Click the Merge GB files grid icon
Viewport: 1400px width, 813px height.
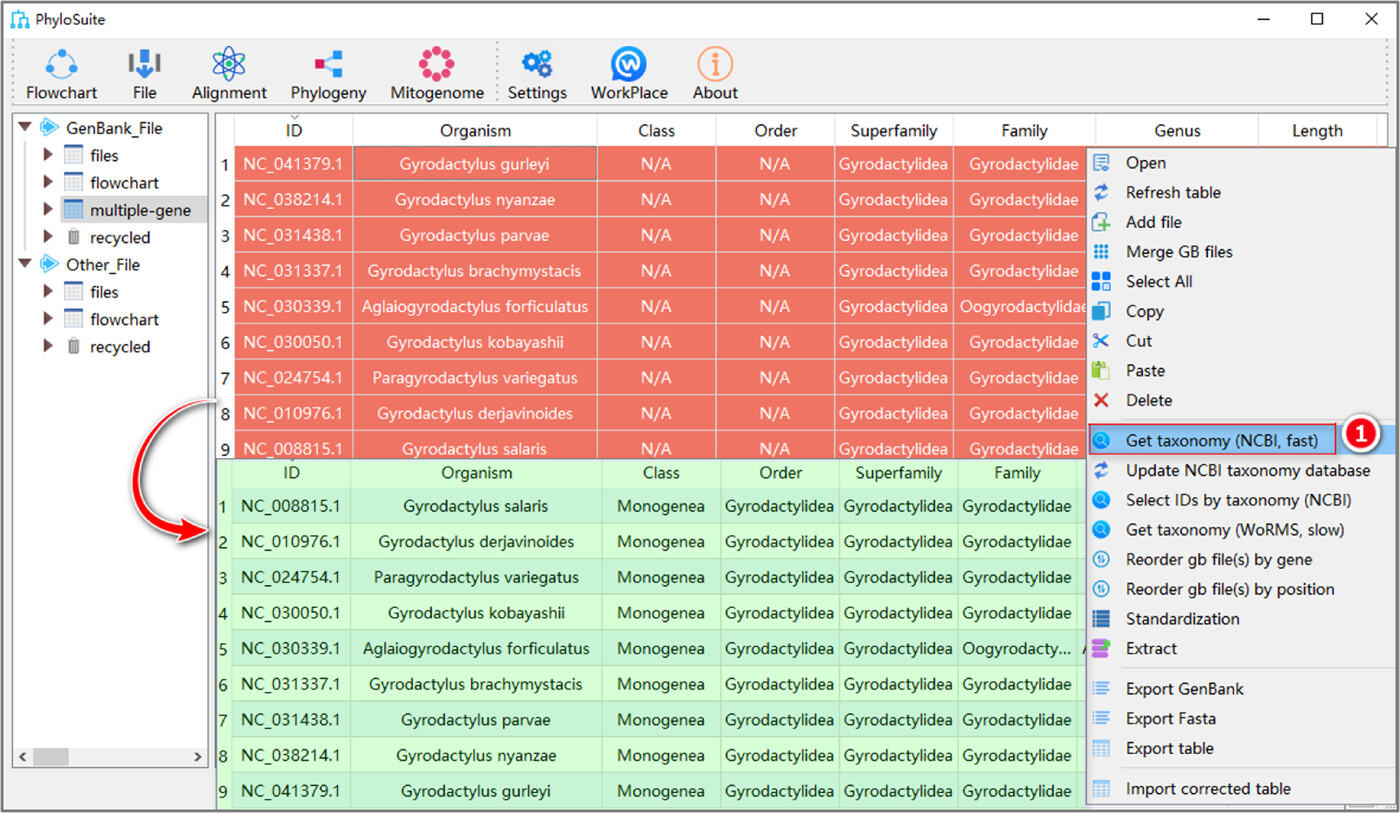[1101, 252]
